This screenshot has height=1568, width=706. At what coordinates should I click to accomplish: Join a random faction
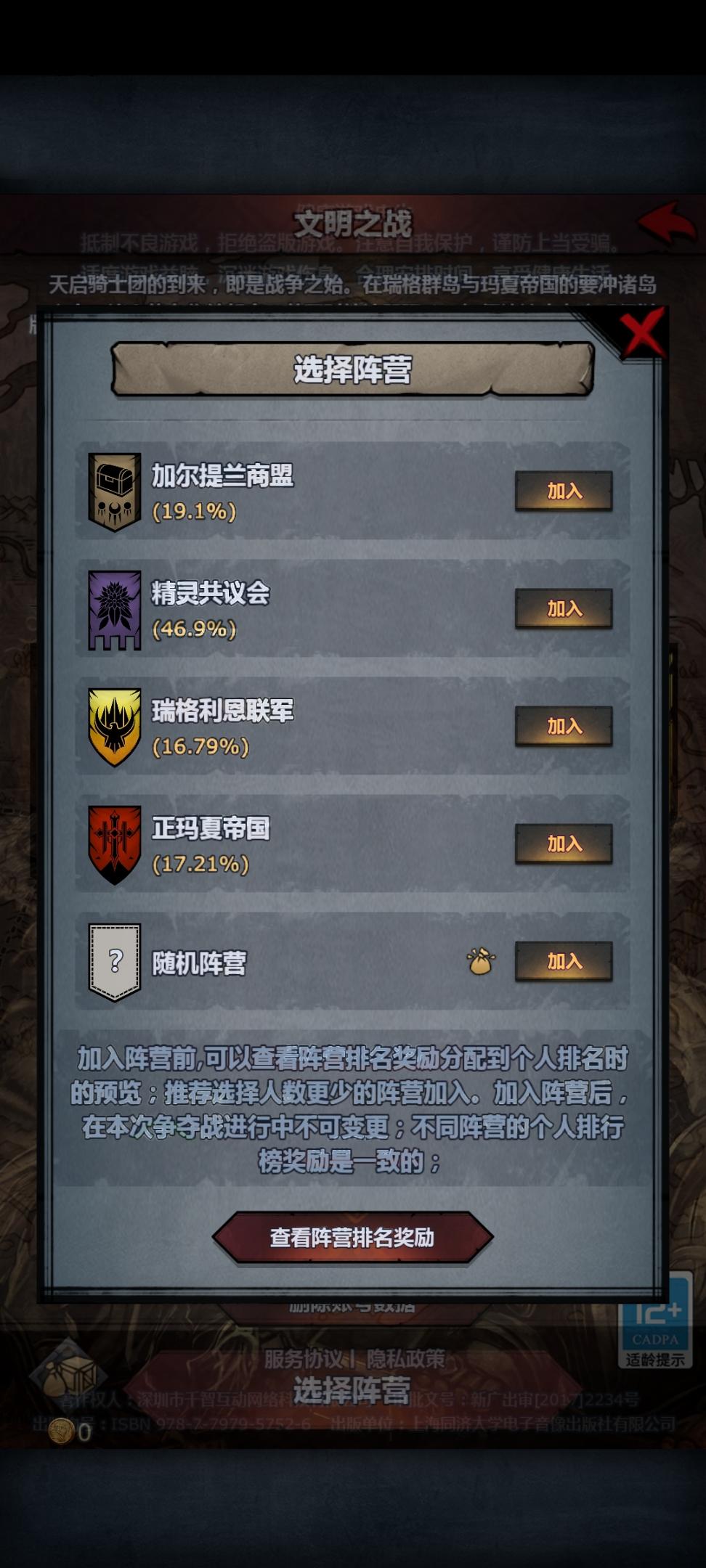pos(564,962)
